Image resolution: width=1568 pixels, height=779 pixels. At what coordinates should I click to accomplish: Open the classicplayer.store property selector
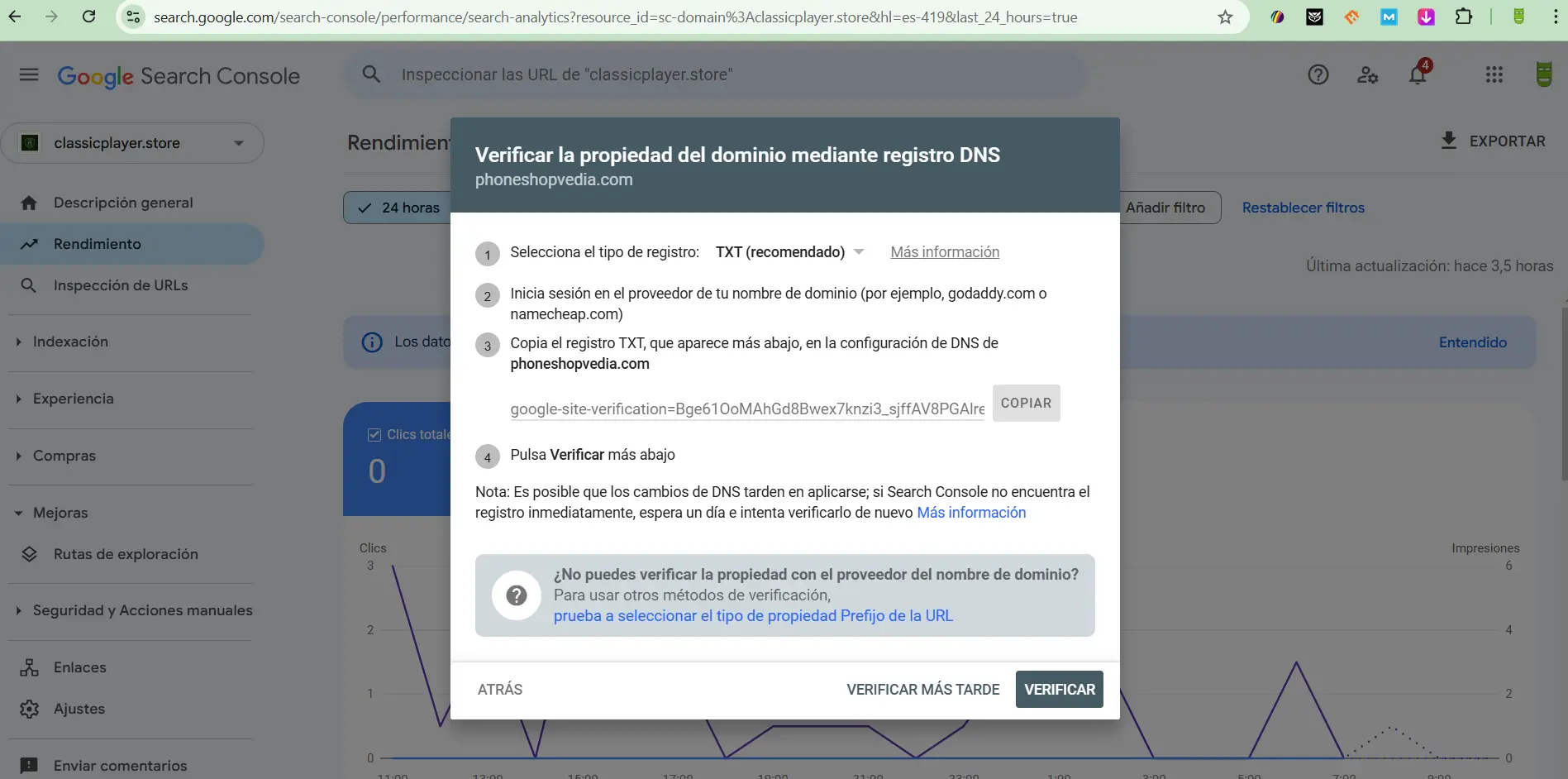[132, 143]
